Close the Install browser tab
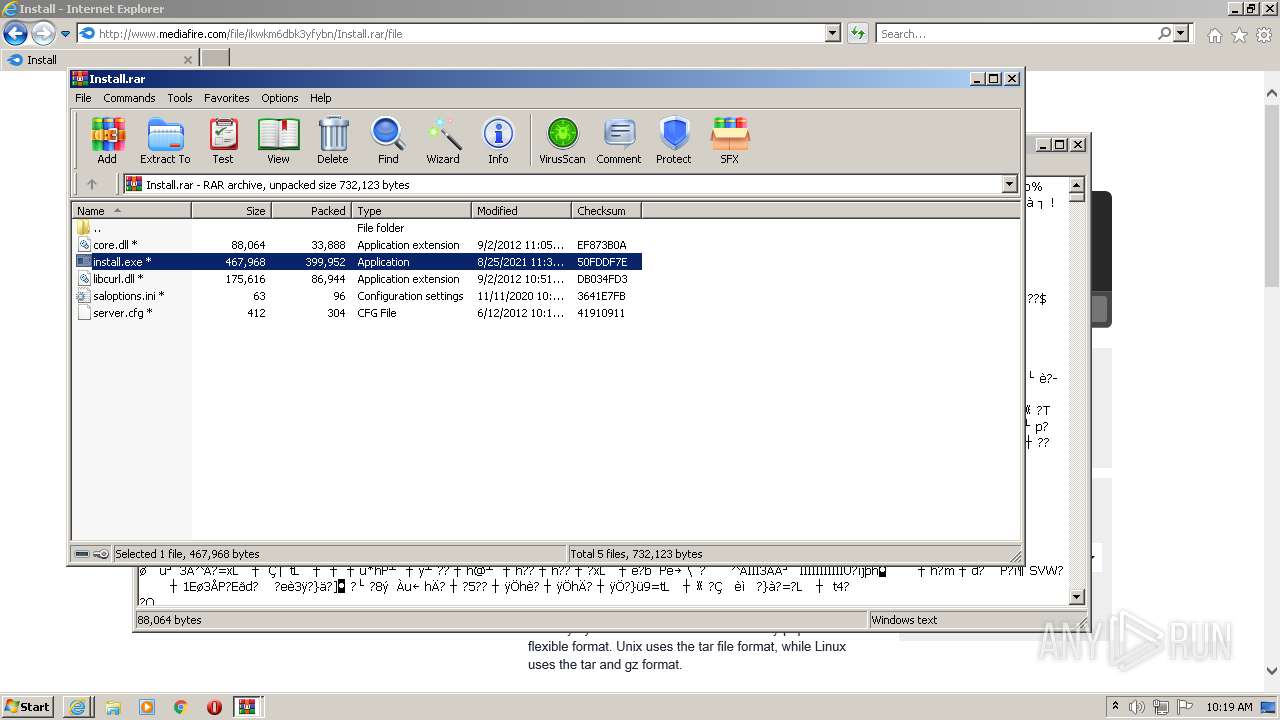The height and width of the screenshot is (720, 1280). coord(188,60)
